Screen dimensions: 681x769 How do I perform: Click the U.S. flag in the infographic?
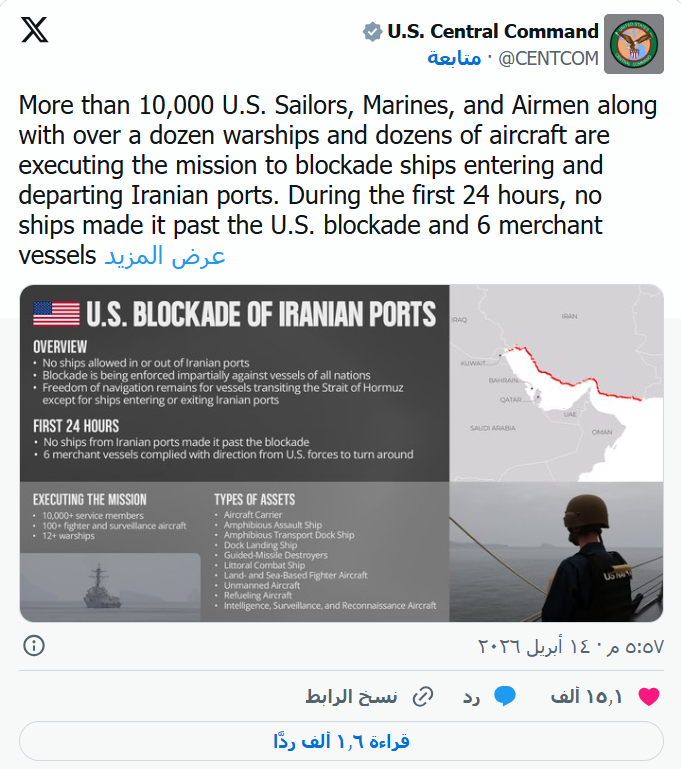click(56, 313)
